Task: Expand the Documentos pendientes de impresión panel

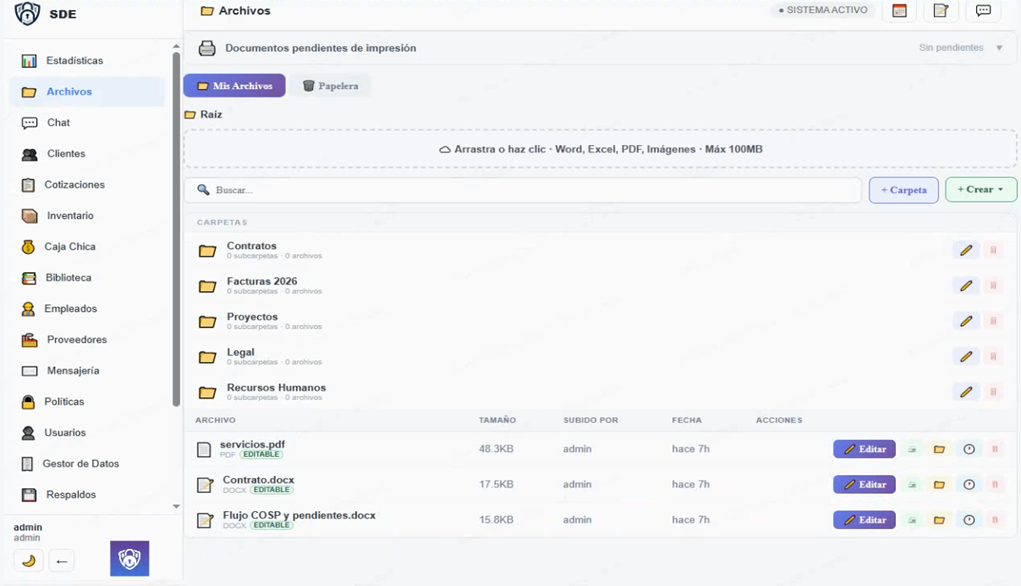Action: click(320, 48)
